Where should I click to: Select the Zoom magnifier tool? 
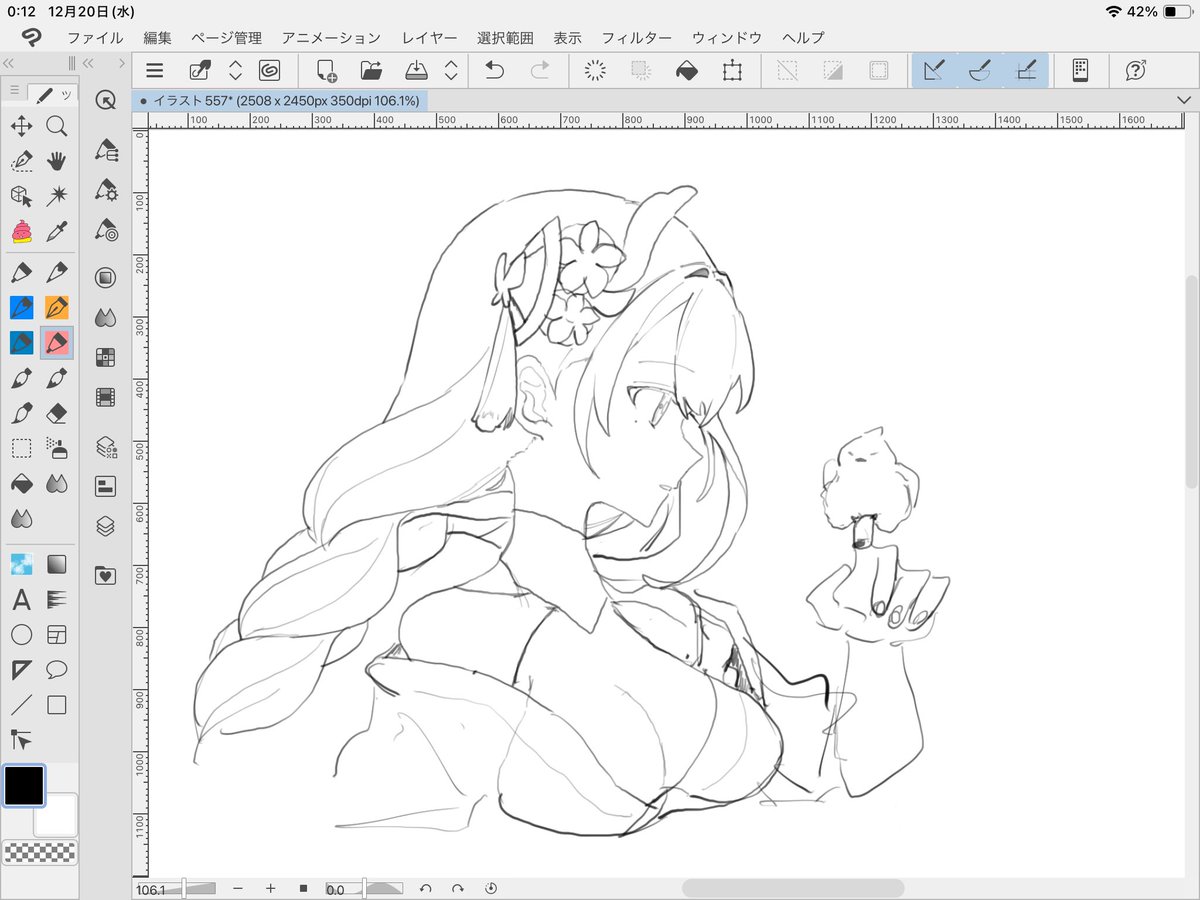pyautogui.click(x=57, y=126)
